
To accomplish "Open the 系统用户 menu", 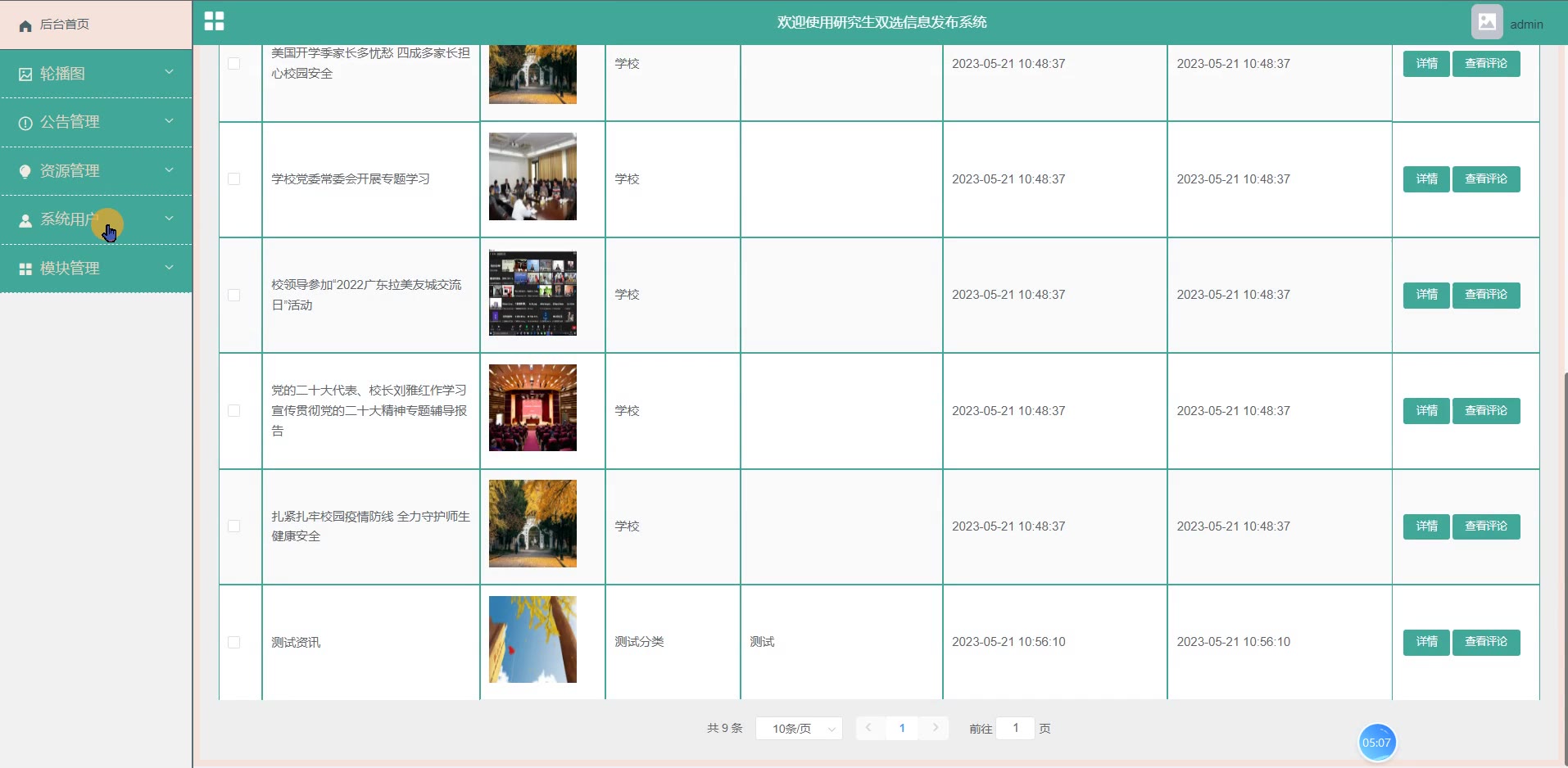I will [96, 219].
